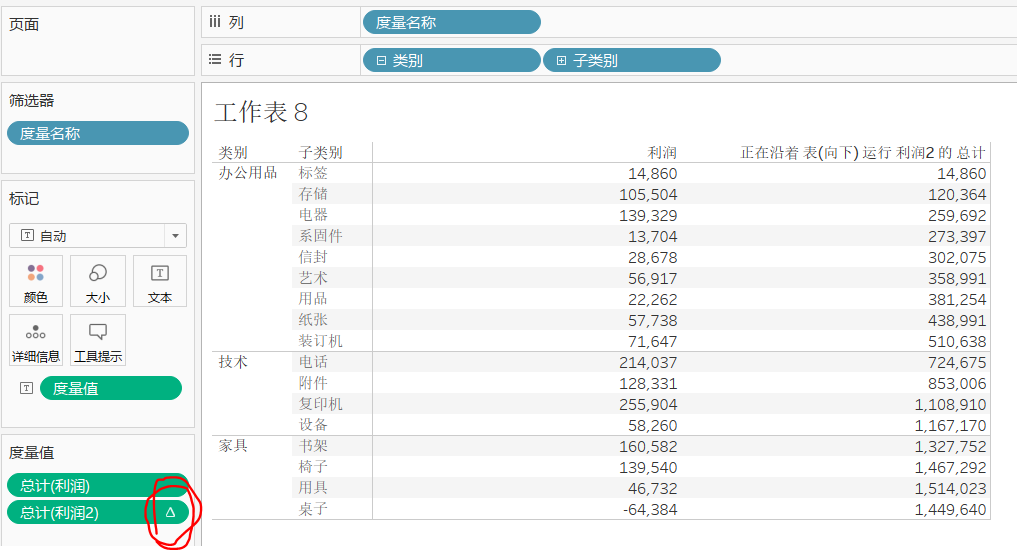Click the running total value 510,638
This screenshot has width=1017, height=550.
(x=957, y=342)
